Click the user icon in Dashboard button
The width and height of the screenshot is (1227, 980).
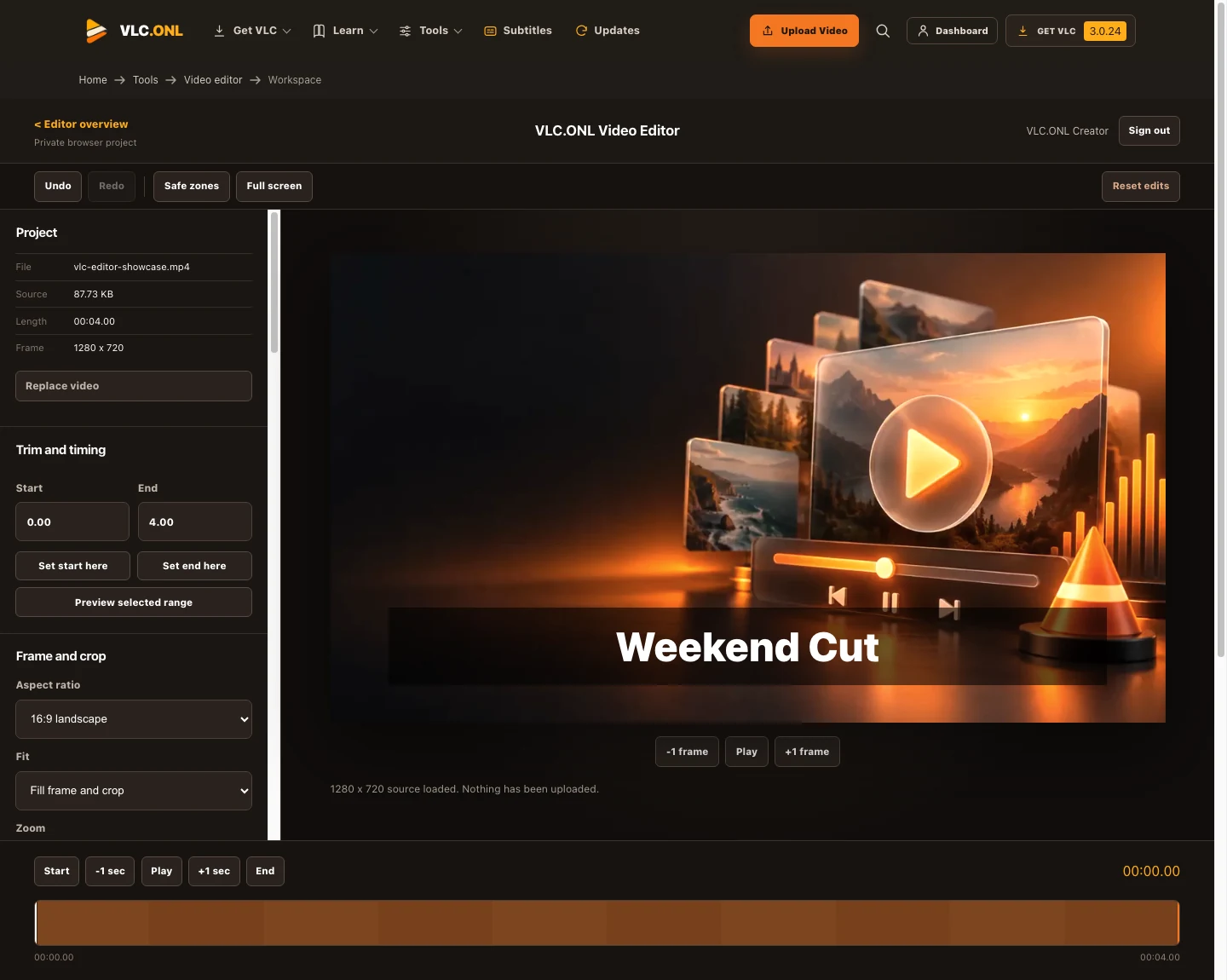923,31
